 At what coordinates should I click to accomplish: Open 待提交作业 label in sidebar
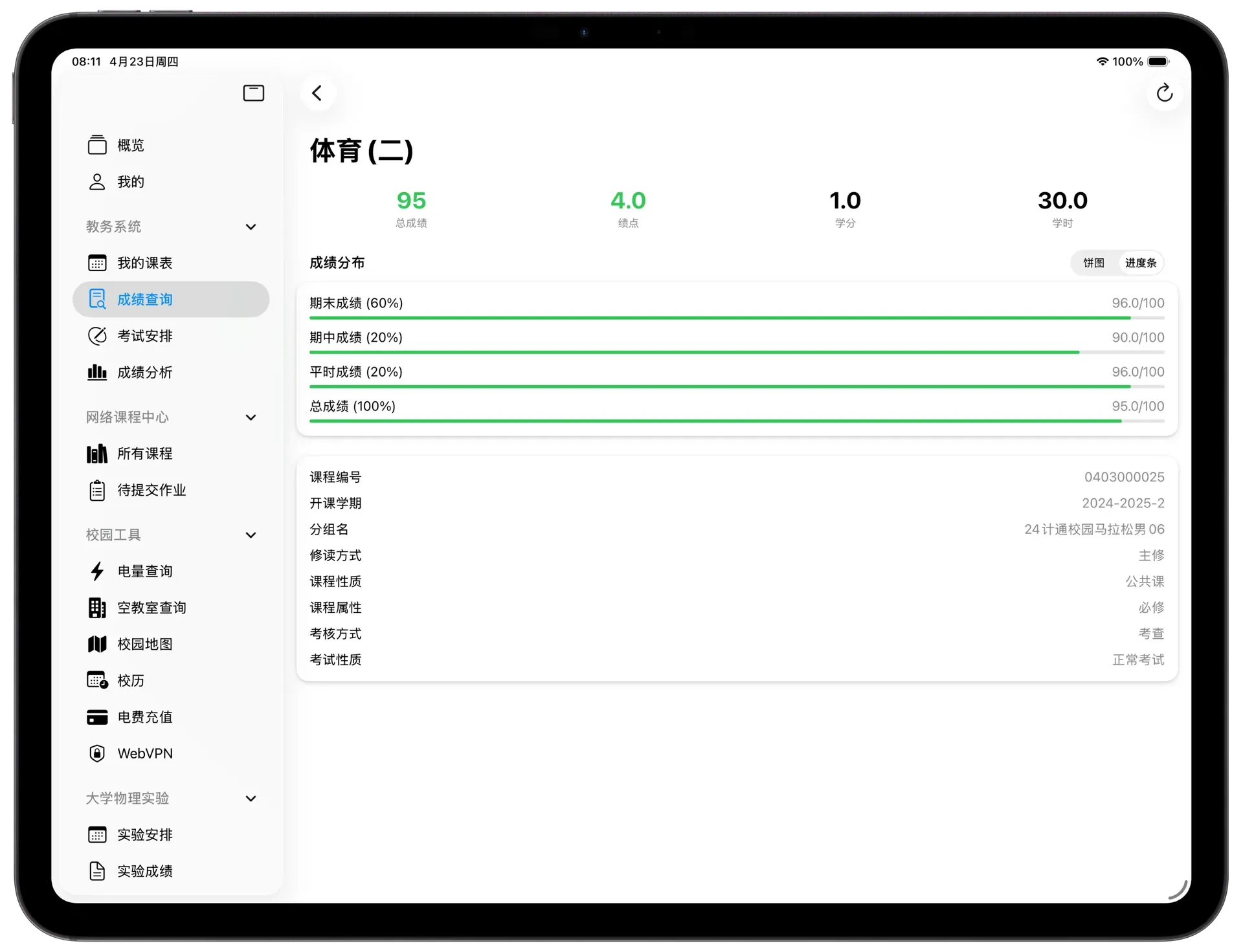click(151, 490)
